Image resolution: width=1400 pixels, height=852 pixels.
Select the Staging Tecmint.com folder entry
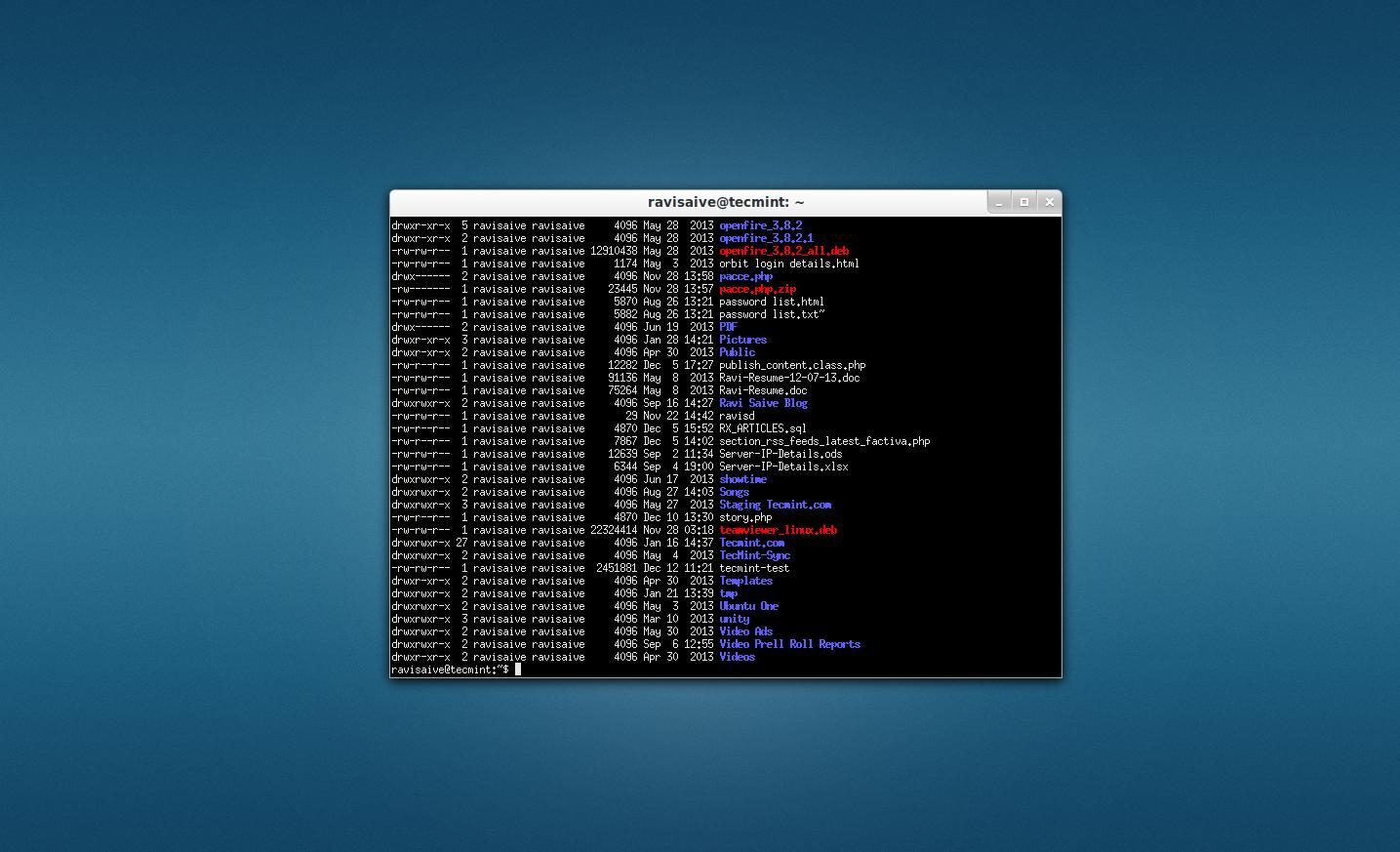(775, 505)
